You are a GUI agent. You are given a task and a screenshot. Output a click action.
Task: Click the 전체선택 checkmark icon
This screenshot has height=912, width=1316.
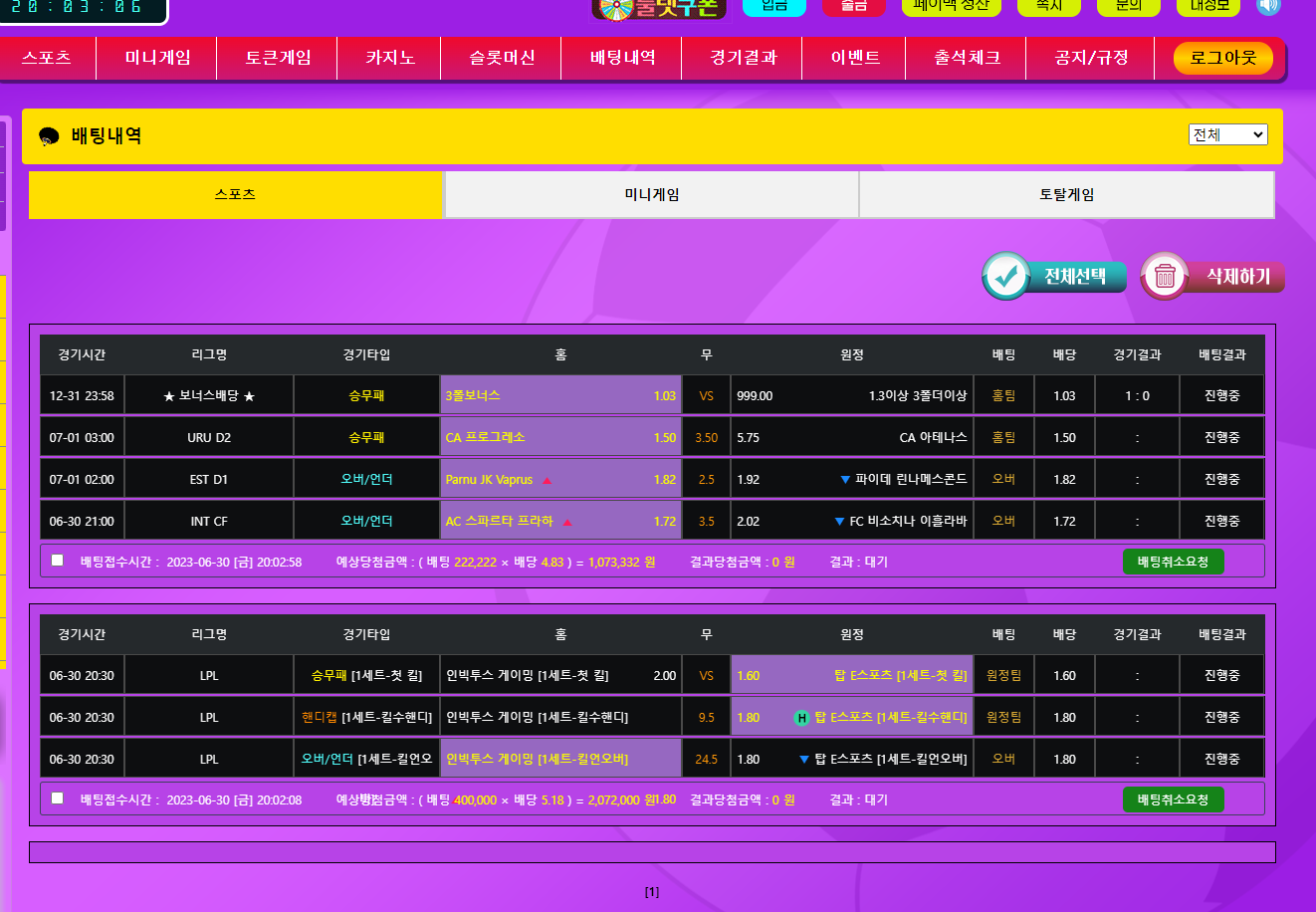pos(1006,277)
